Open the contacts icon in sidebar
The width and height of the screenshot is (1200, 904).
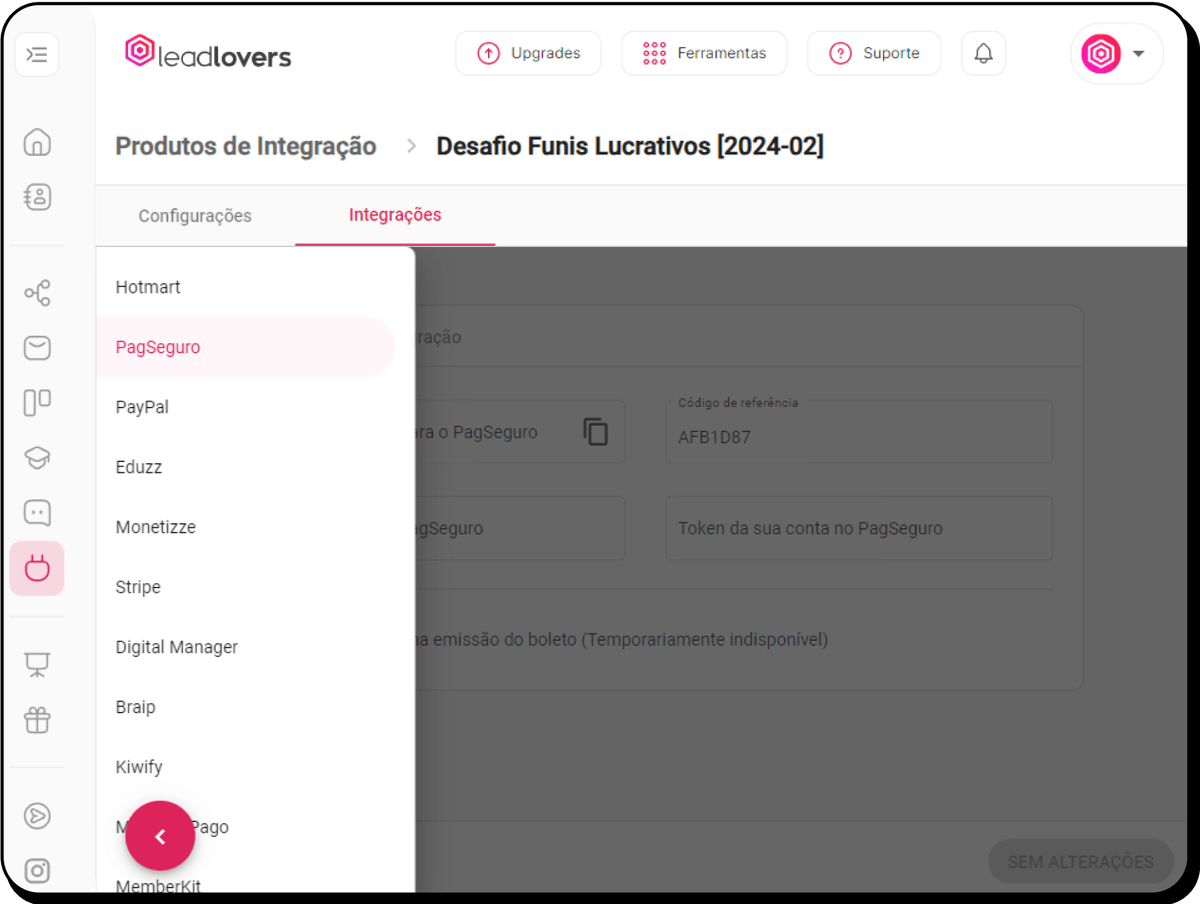pyautogui.click(x=37, y=197)
